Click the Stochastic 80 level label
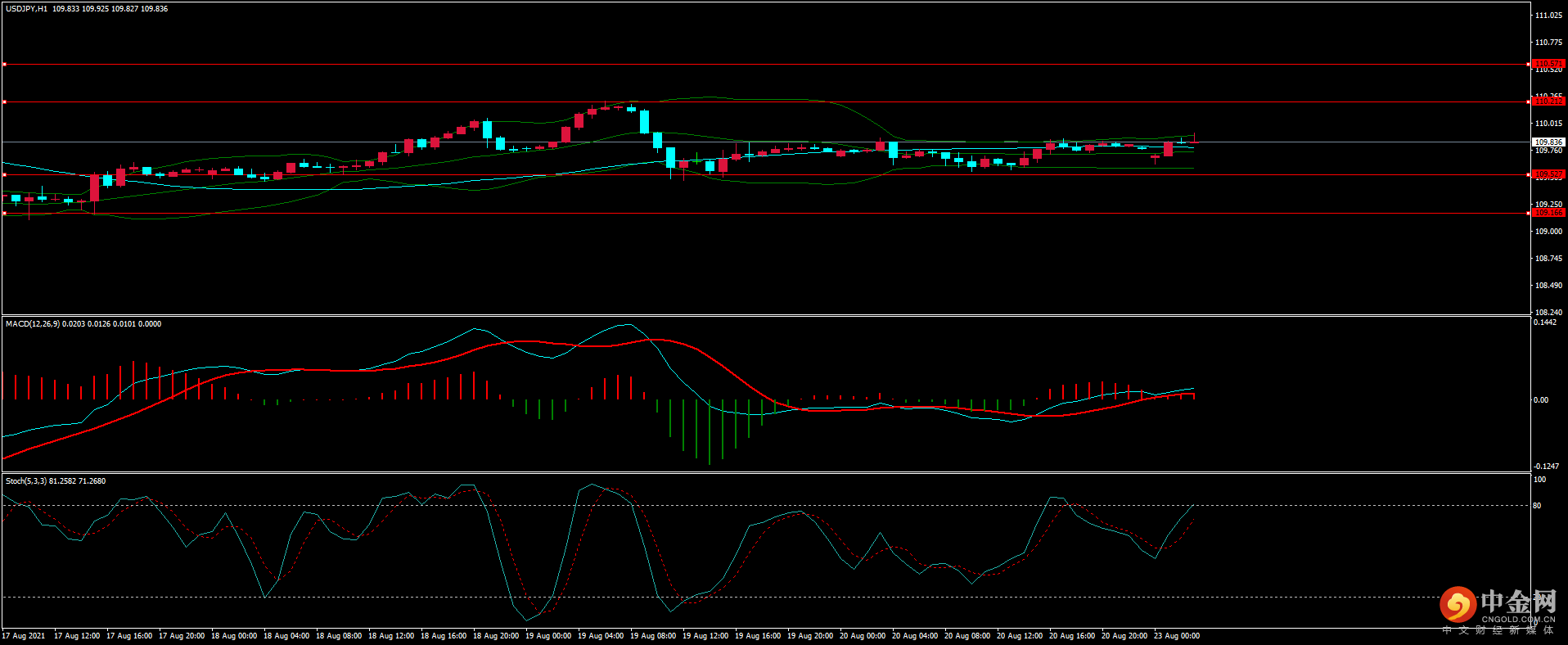Screen dimensions: 1568x645 pos(1537,506)
